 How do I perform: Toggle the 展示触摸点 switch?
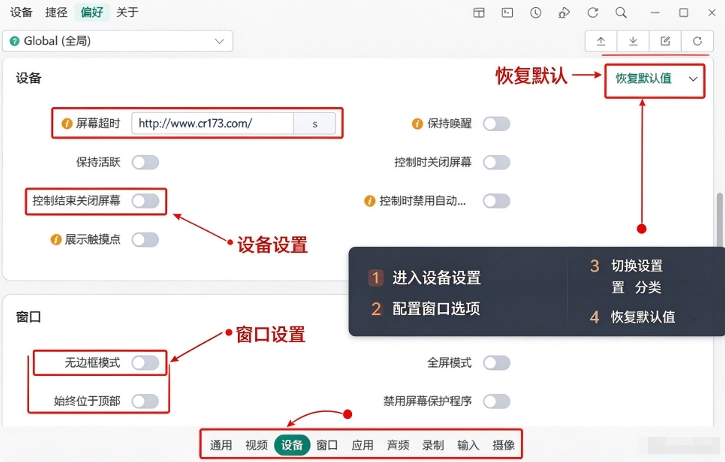pyautogui.click(x=145, y=240)
